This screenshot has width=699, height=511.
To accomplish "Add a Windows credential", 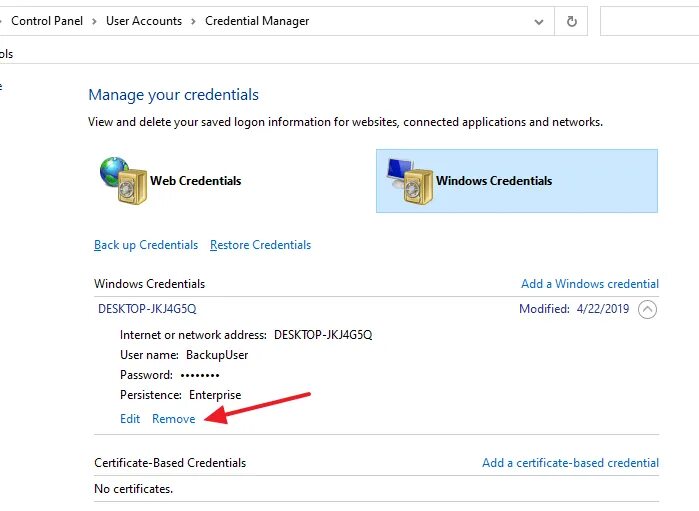I will [x=590, y=284].
